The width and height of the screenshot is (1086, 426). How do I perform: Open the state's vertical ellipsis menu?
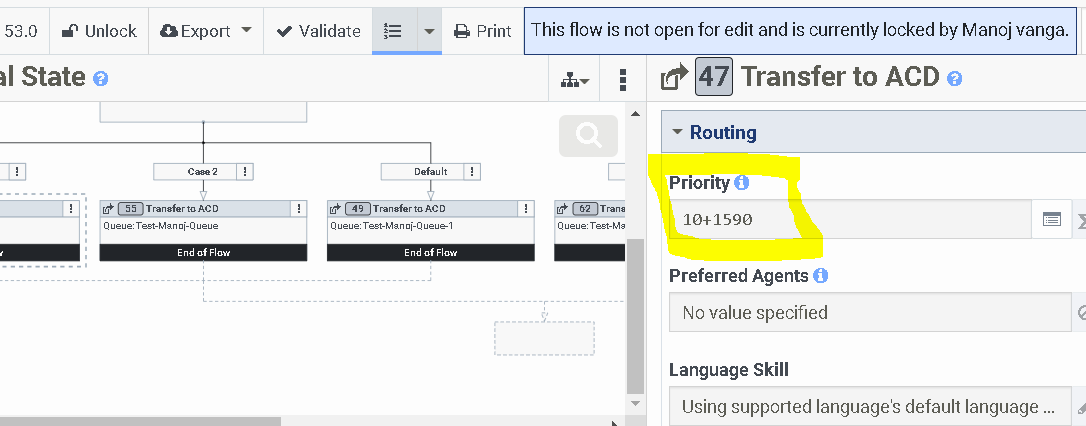tap(623, 79)
